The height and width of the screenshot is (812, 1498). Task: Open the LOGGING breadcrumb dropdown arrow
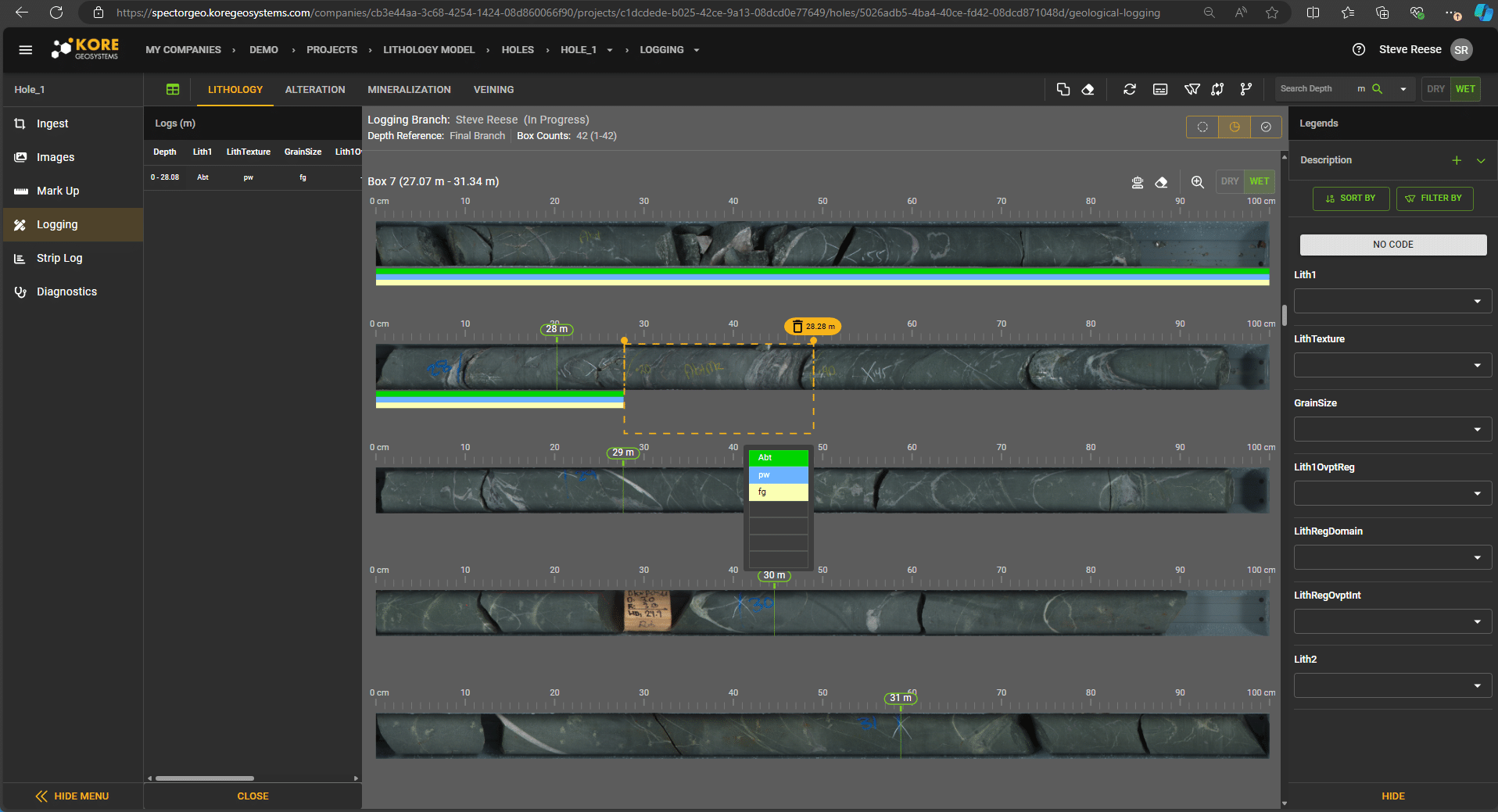697,50
